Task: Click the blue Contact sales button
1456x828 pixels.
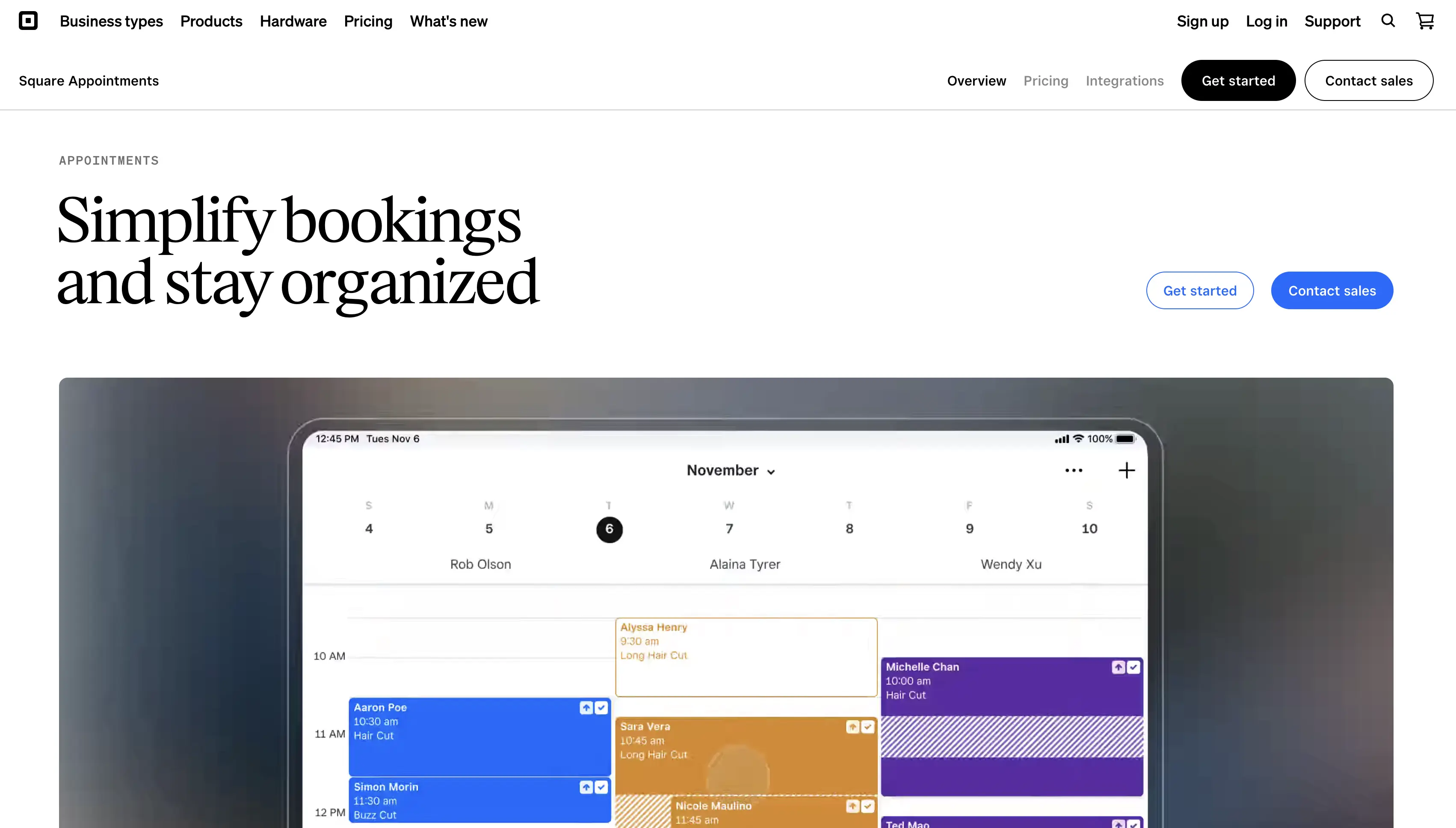Action: click(x=1332, y=290)
